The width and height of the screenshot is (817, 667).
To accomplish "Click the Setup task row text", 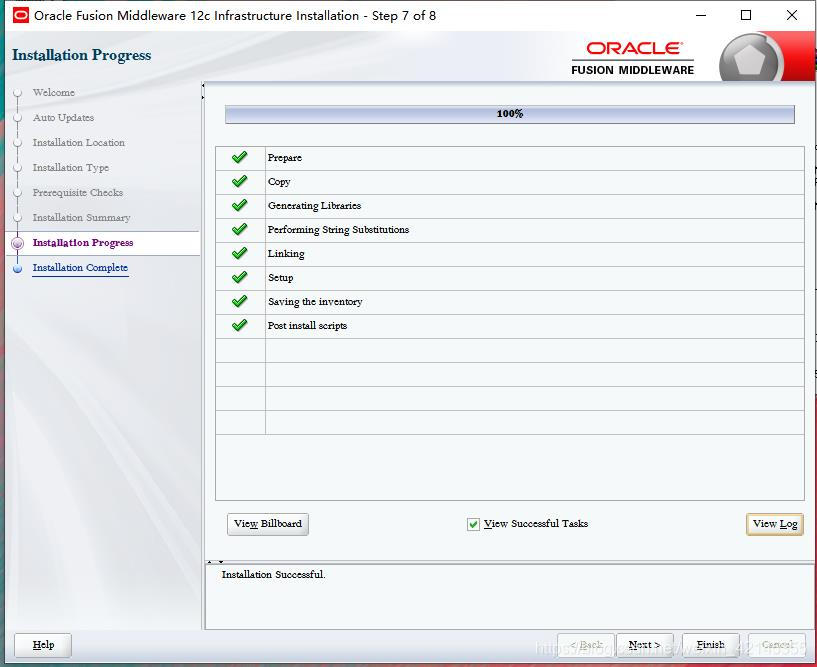I will [x=280, y=278].
